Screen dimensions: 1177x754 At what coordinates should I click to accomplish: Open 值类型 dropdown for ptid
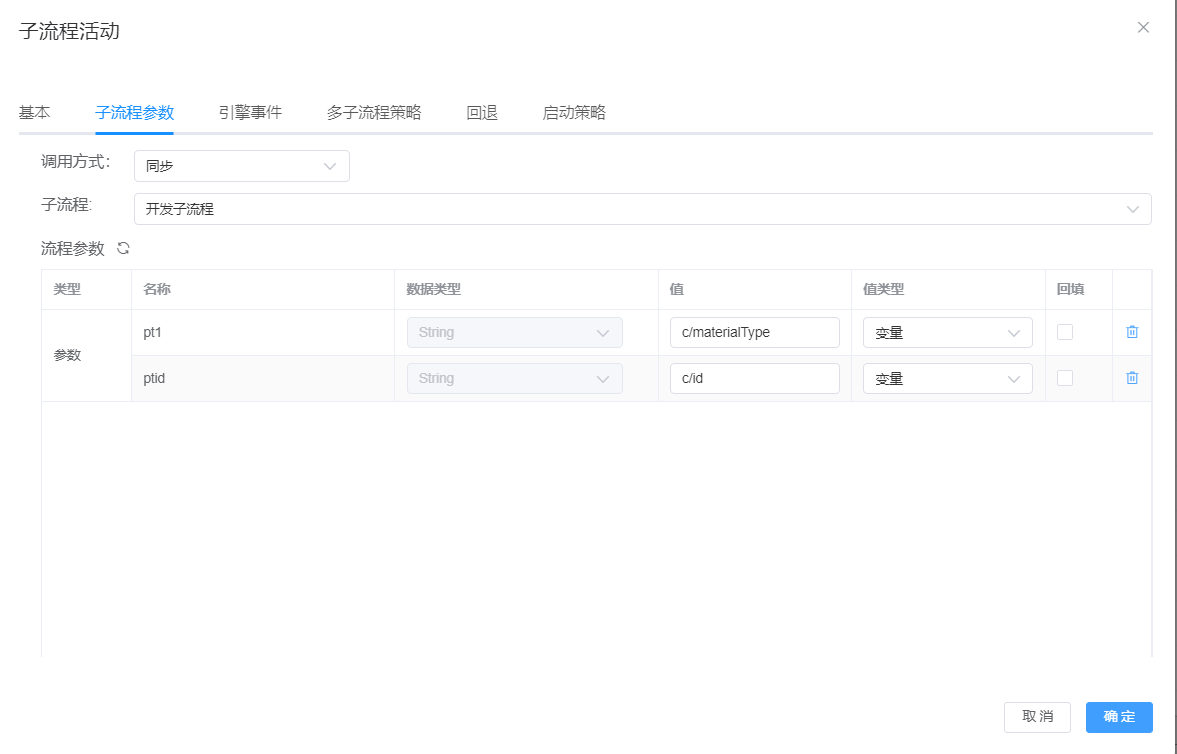[947, 379]
